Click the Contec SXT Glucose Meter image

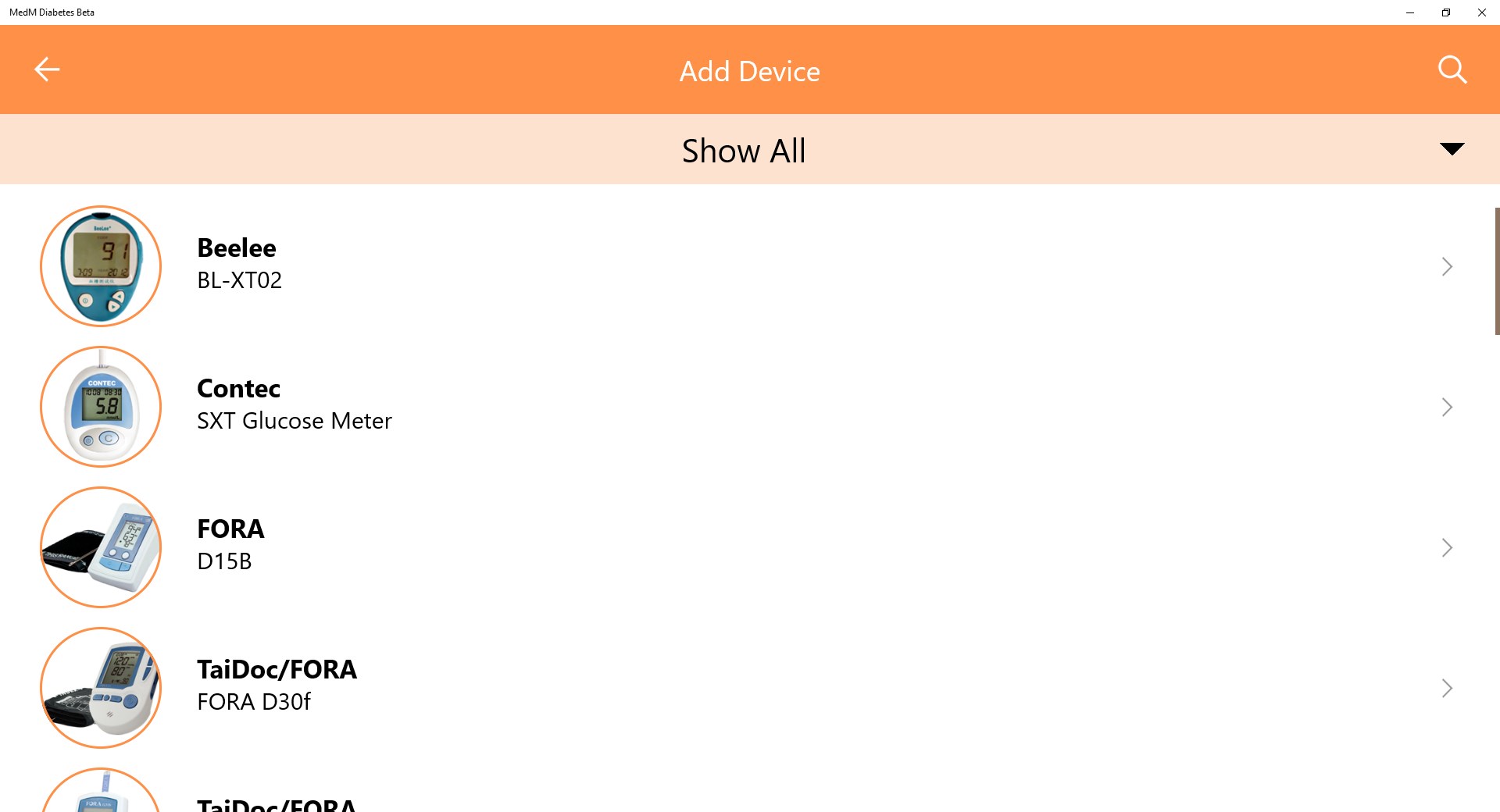coord(101,407)
